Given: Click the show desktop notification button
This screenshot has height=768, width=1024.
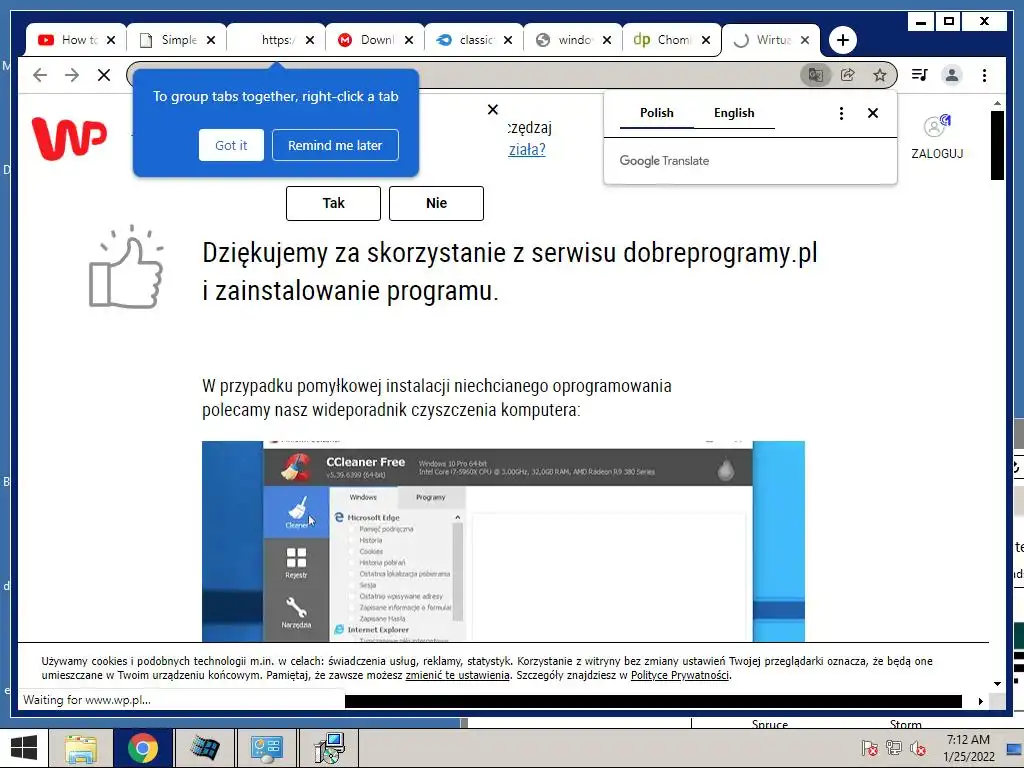Looking at the screenshot, I should click(1014, 748).
